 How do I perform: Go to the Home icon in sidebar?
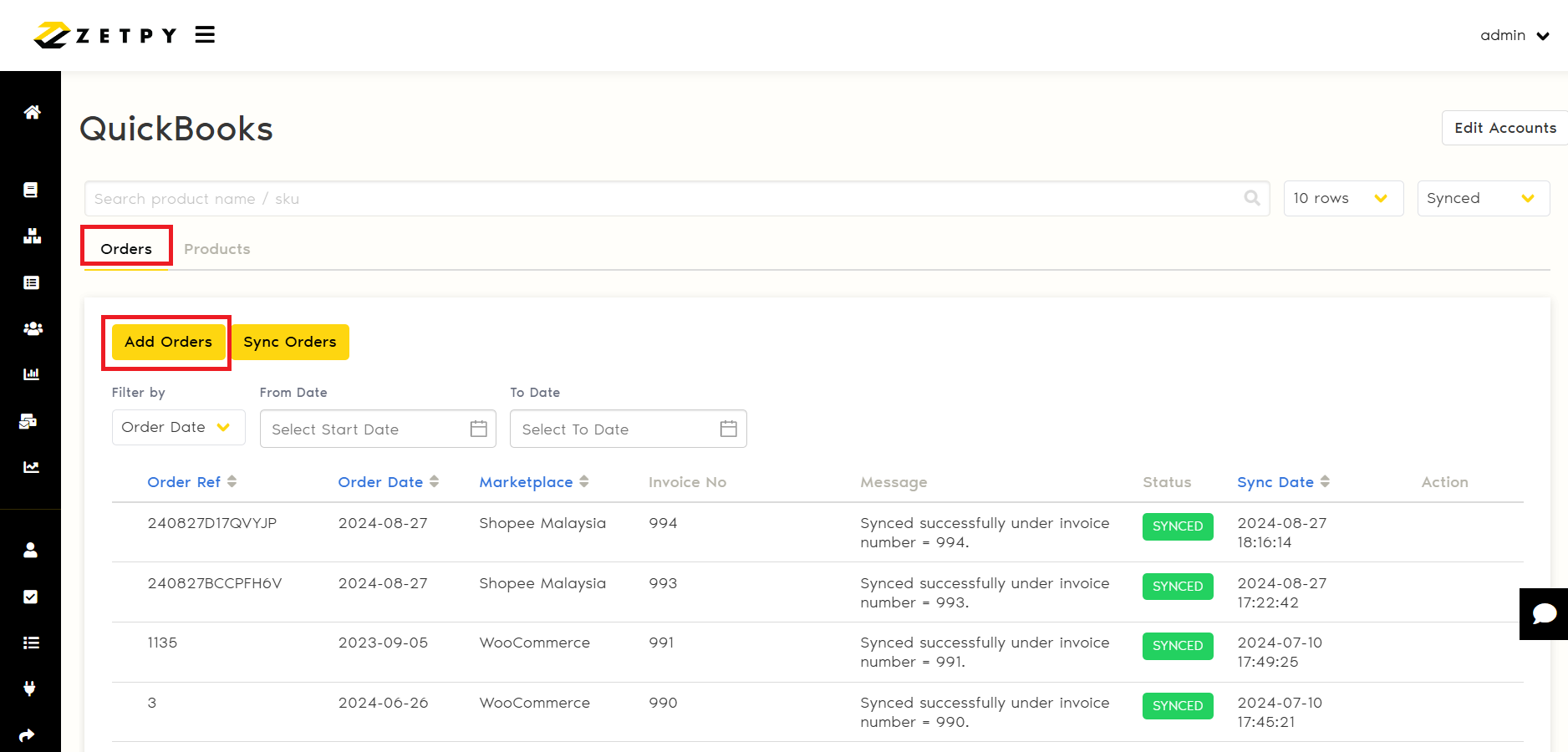coord(32,112)
